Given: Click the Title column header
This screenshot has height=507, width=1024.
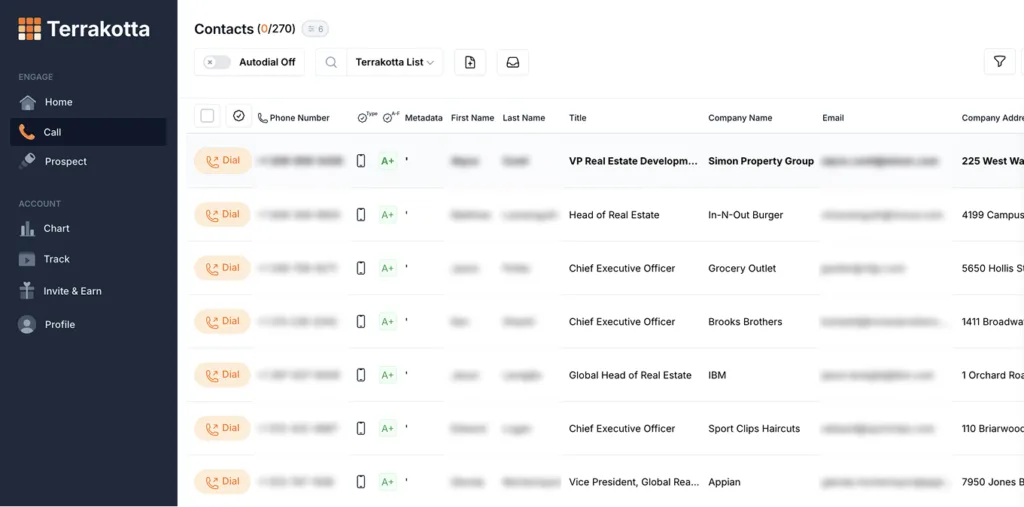Looking at the screenshot, I should 577,118.
